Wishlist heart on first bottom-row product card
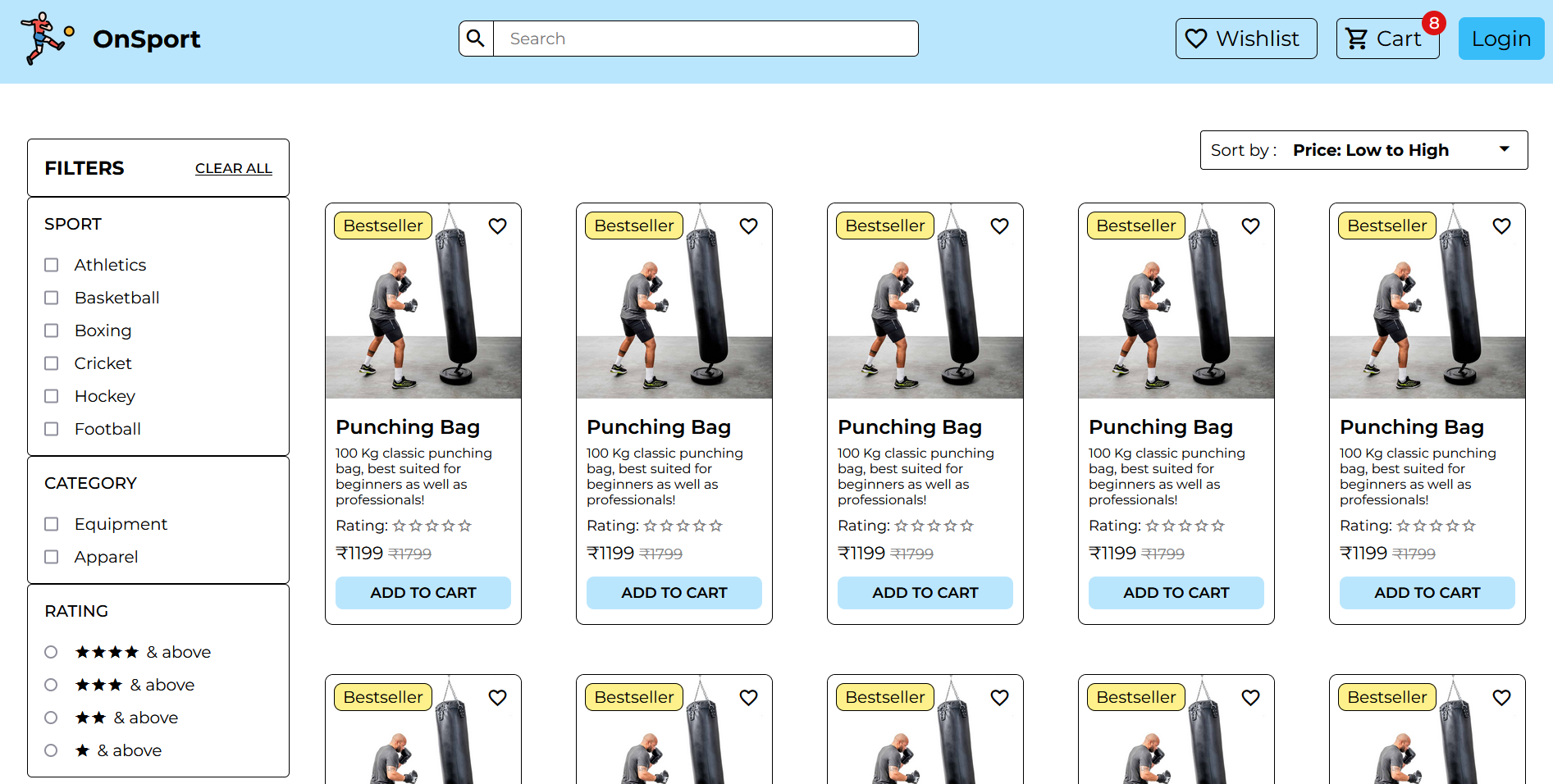Viewport: 1553px width, 784px height. (497, 697)
